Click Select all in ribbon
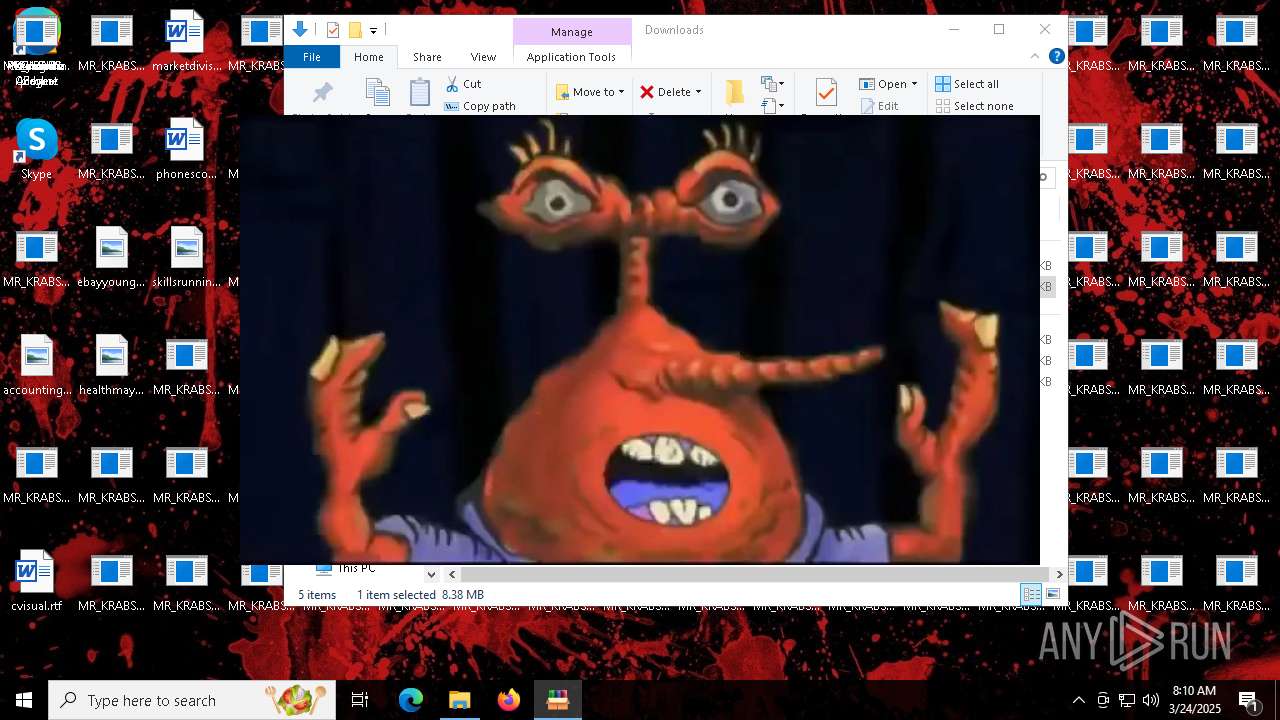This screenshot has height=720, width=1280. tap(967, 84)
